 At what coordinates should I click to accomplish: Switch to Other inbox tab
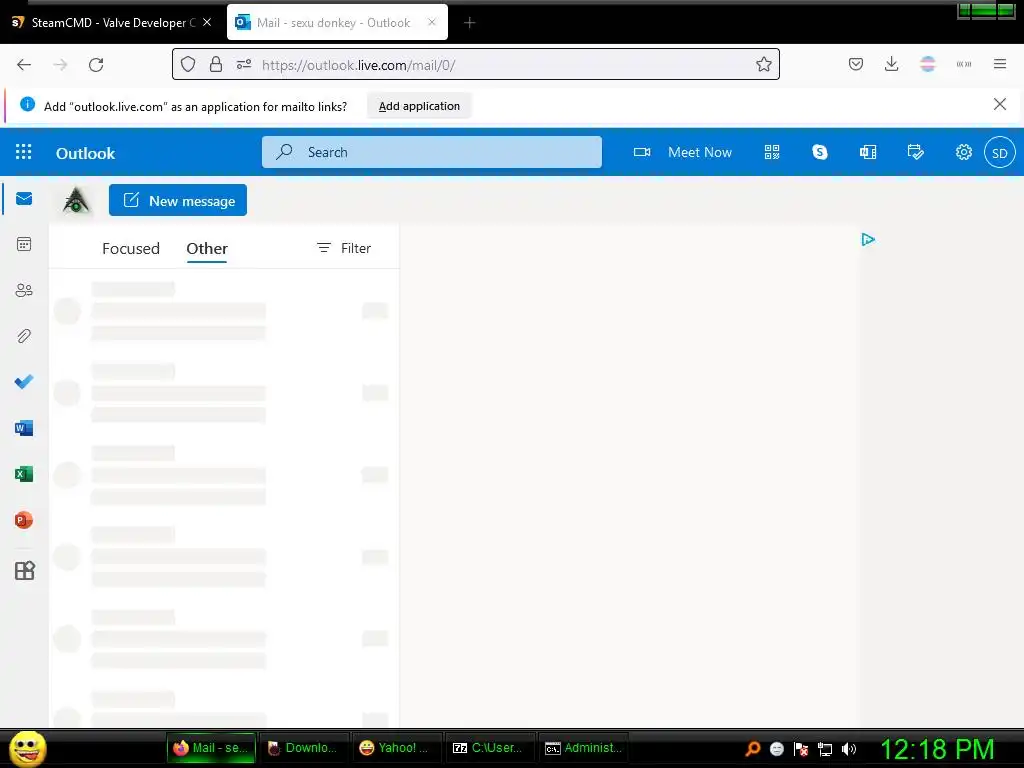point(207,248)
